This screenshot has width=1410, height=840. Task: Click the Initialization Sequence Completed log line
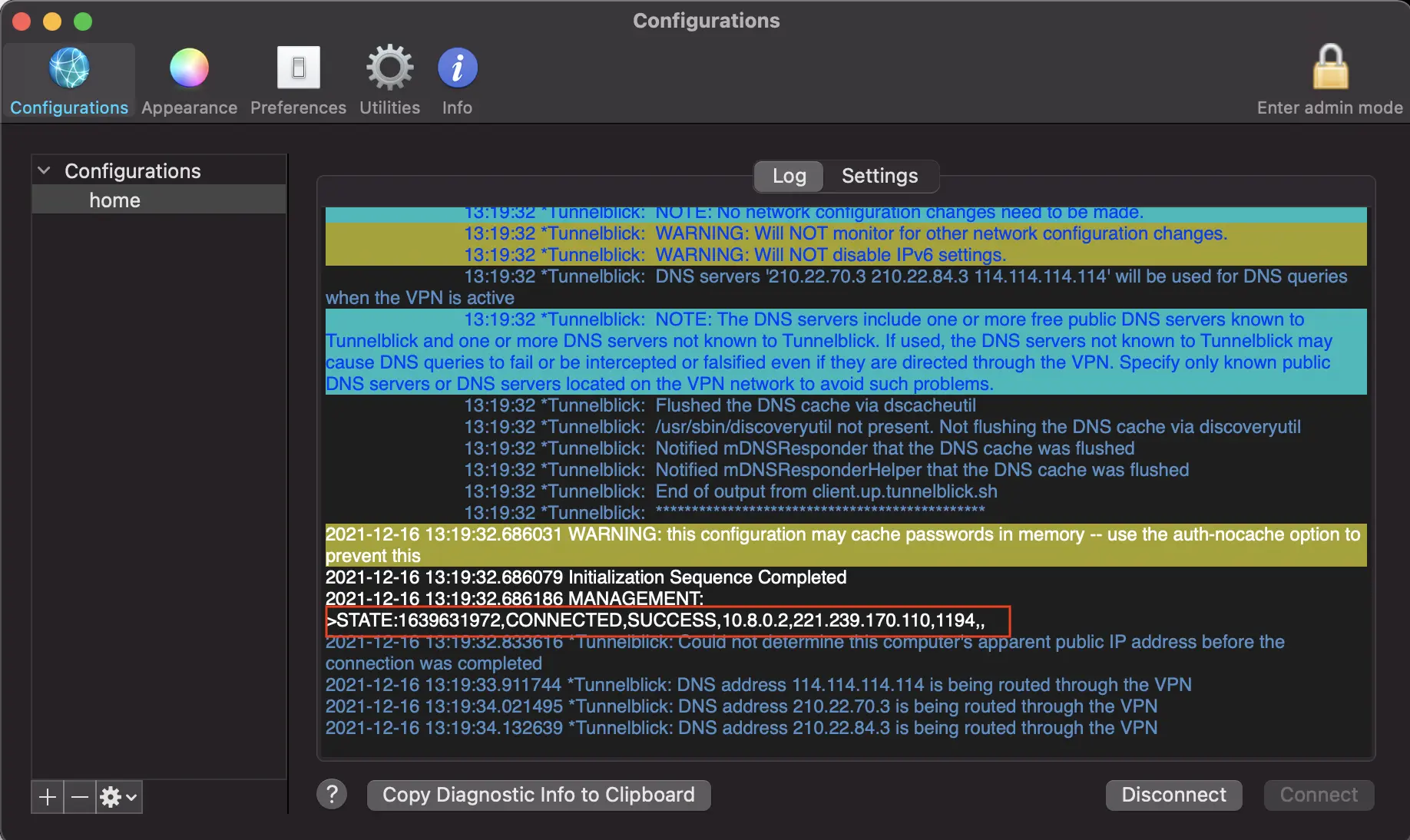(x=586, y=577)
